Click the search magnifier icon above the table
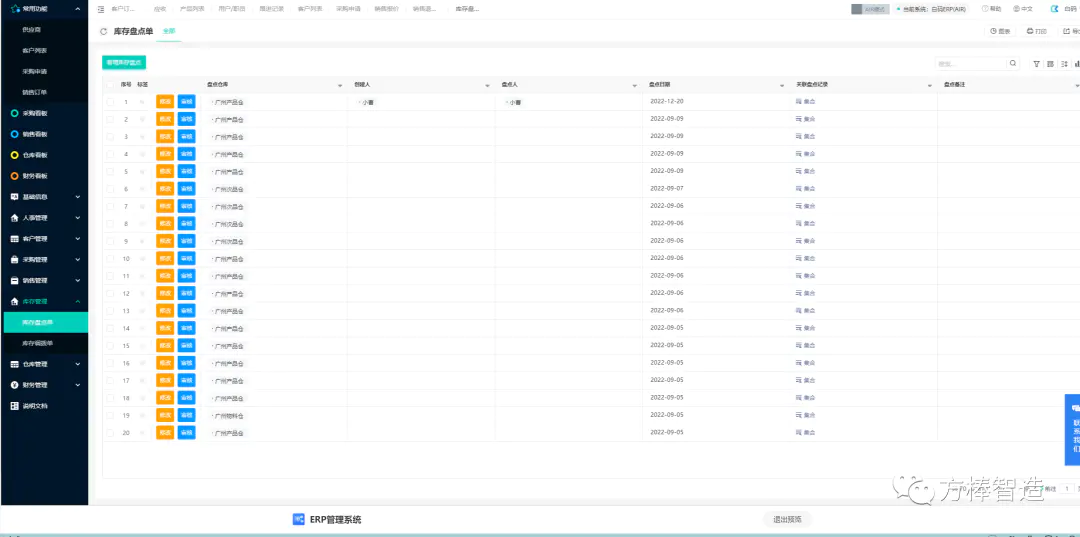Screen dimensions: 1080x537 point(1013,63)
